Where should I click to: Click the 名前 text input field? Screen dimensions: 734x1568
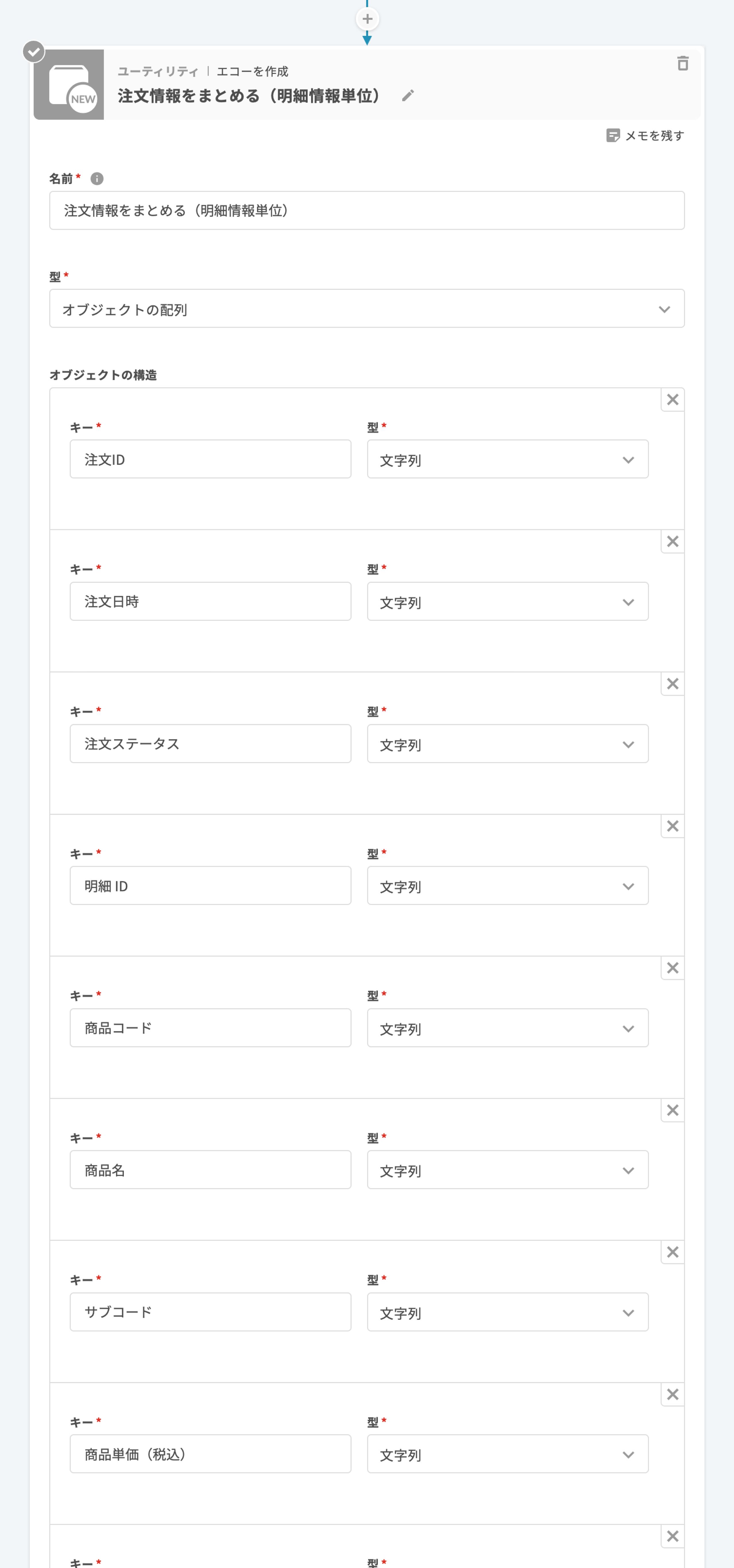(x=366, y=211)
